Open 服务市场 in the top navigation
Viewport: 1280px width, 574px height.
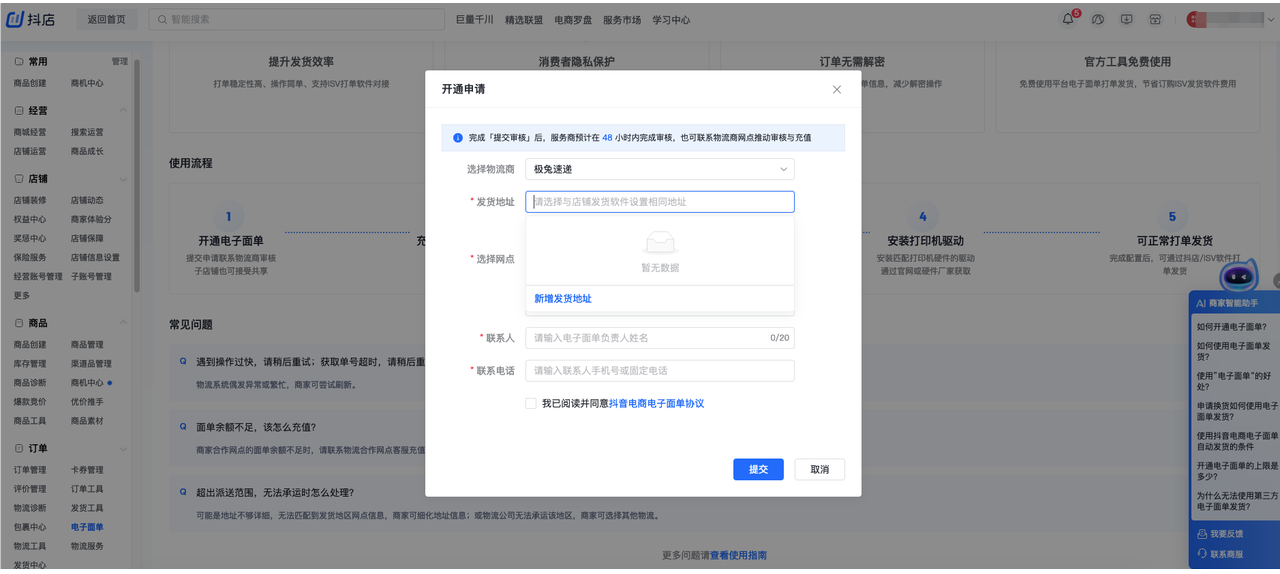622,19
